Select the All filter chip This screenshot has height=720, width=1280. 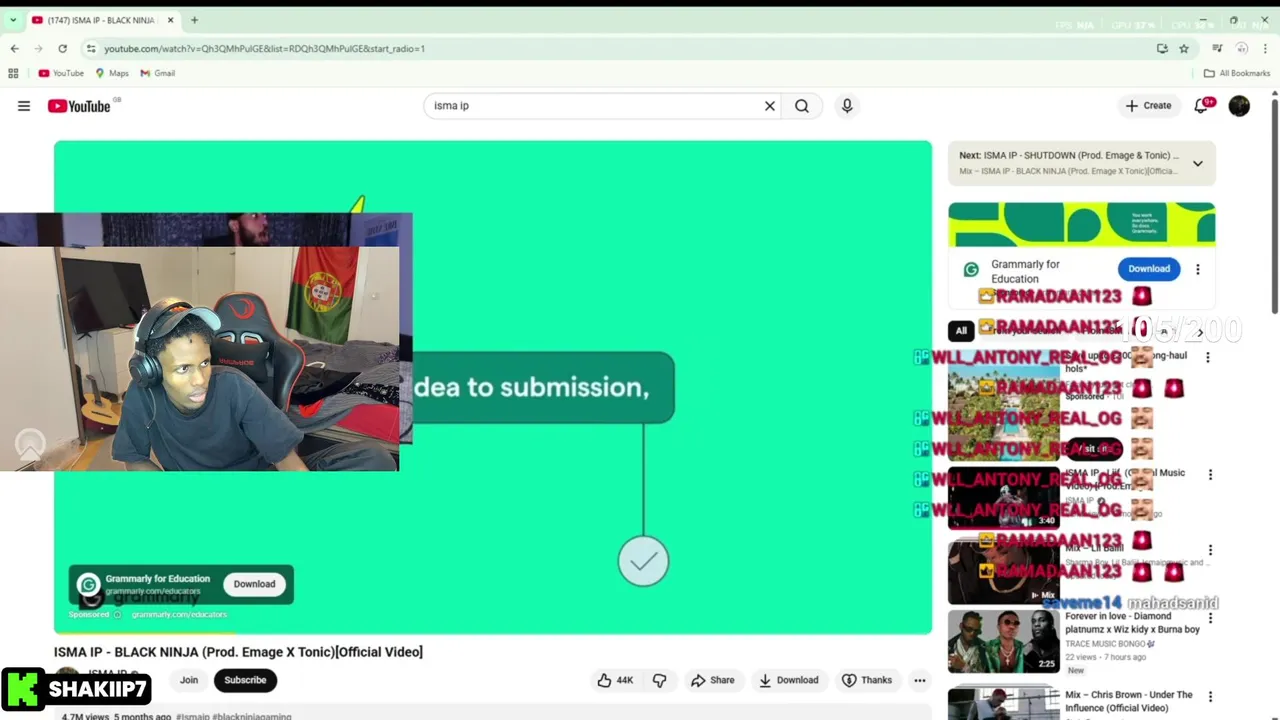coord(961,331)
